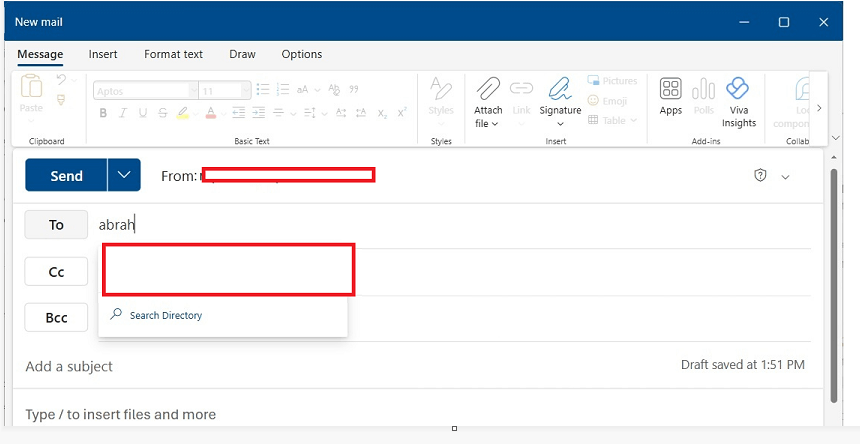Collapse the ribbon with down chevron
860x444 pixels.
(835, 138)
